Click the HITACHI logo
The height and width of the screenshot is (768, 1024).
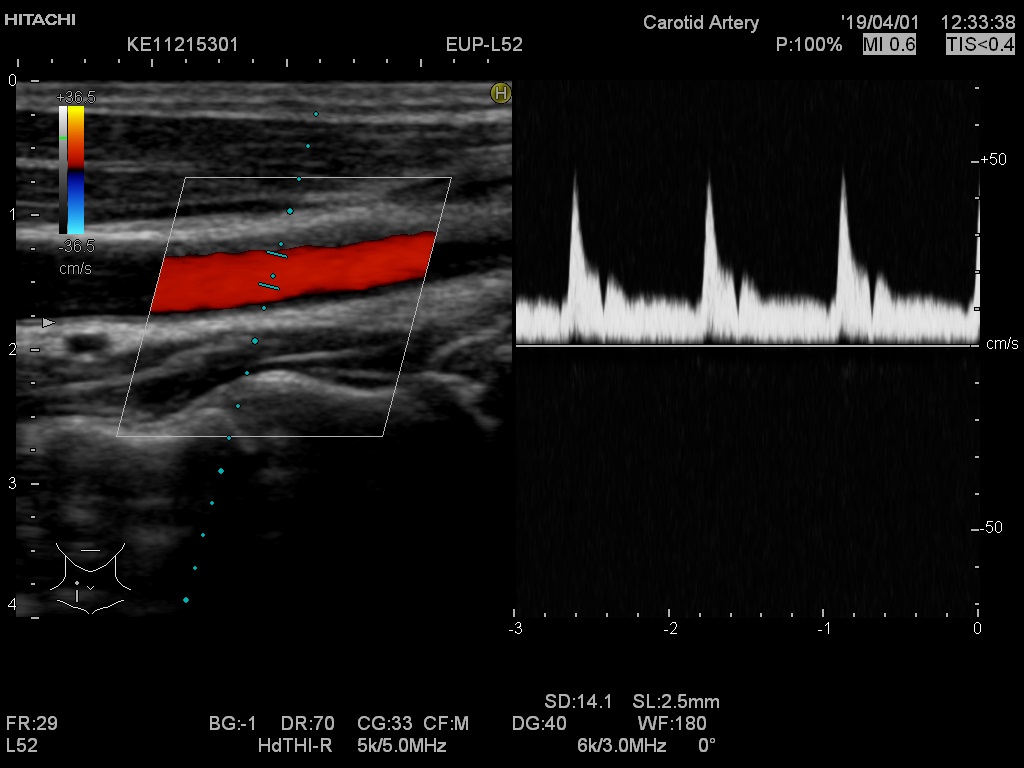(39, 19)
